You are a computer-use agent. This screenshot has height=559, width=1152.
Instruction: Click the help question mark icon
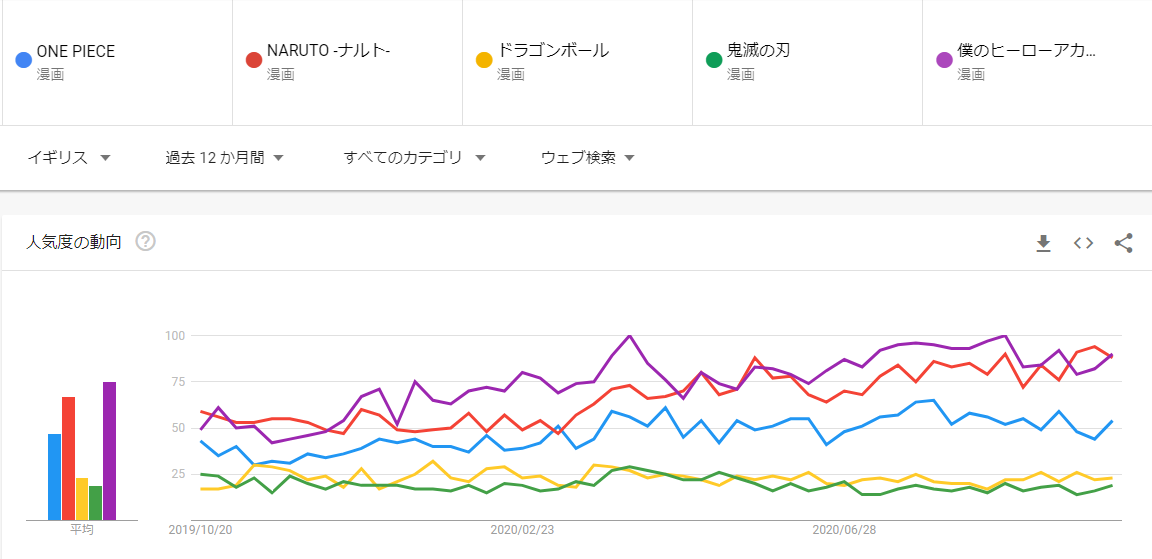point(145,241)
